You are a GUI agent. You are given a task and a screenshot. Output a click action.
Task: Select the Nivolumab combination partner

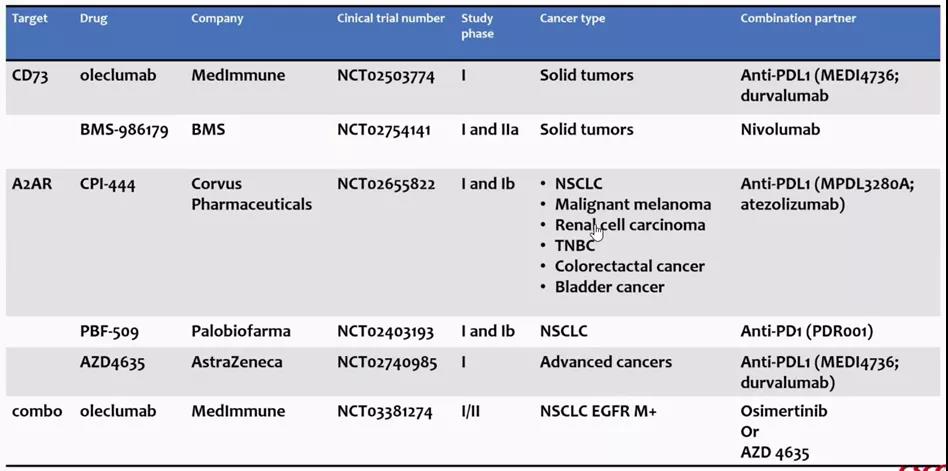click(x=780, y=130)
